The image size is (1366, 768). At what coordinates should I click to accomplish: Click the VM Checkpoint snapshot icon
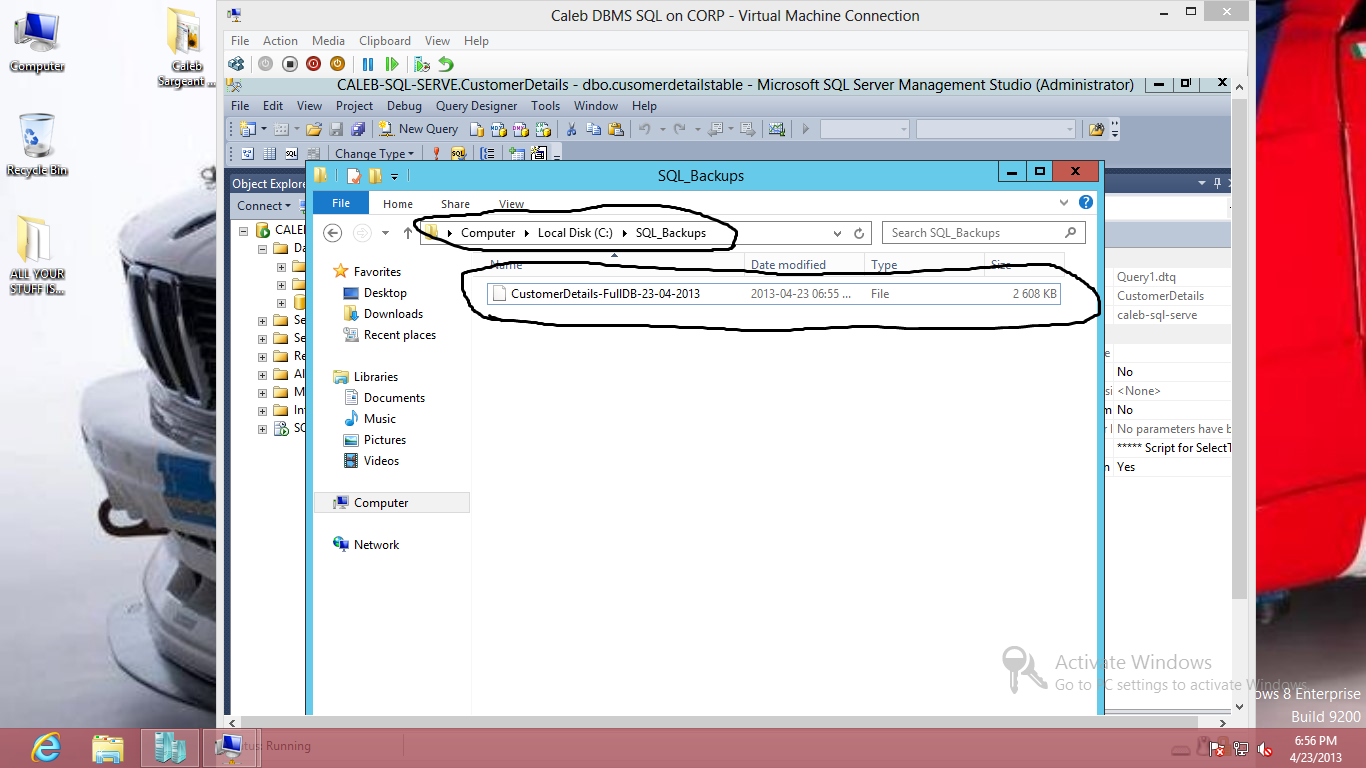[x=422, y=64]
